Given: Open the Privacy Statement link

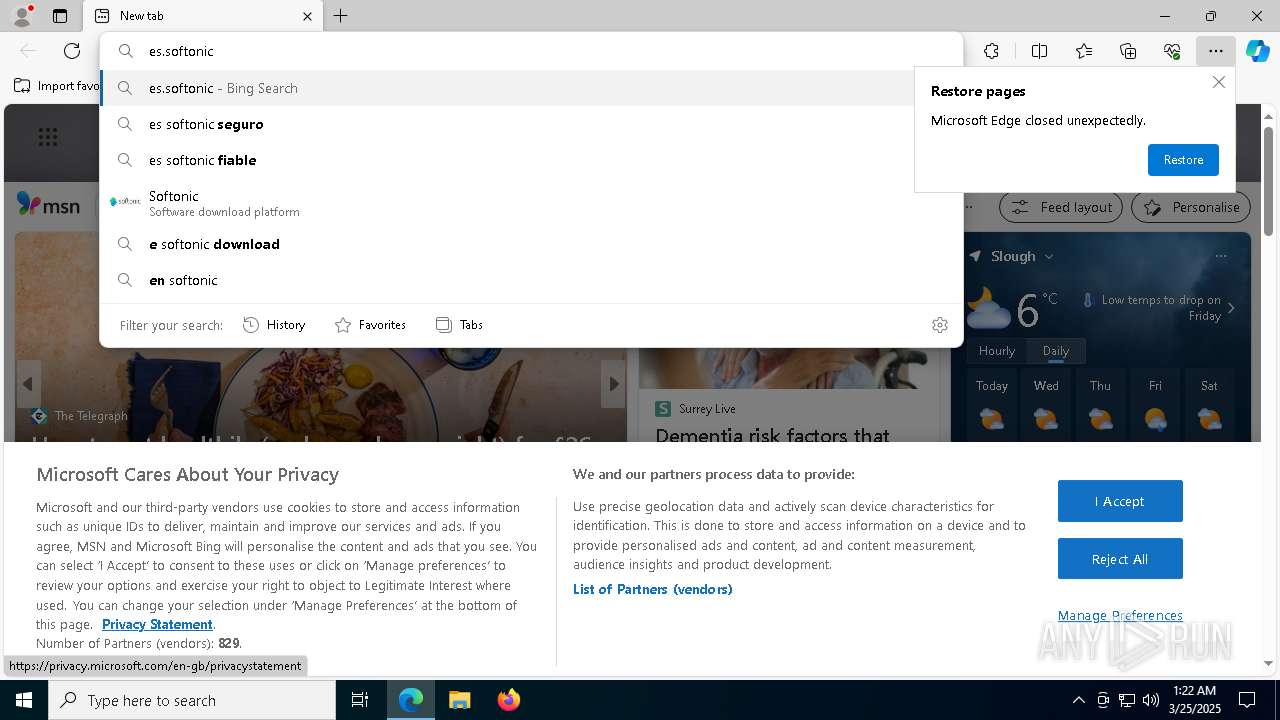Looking at the screenshot, I should (157, 624).
